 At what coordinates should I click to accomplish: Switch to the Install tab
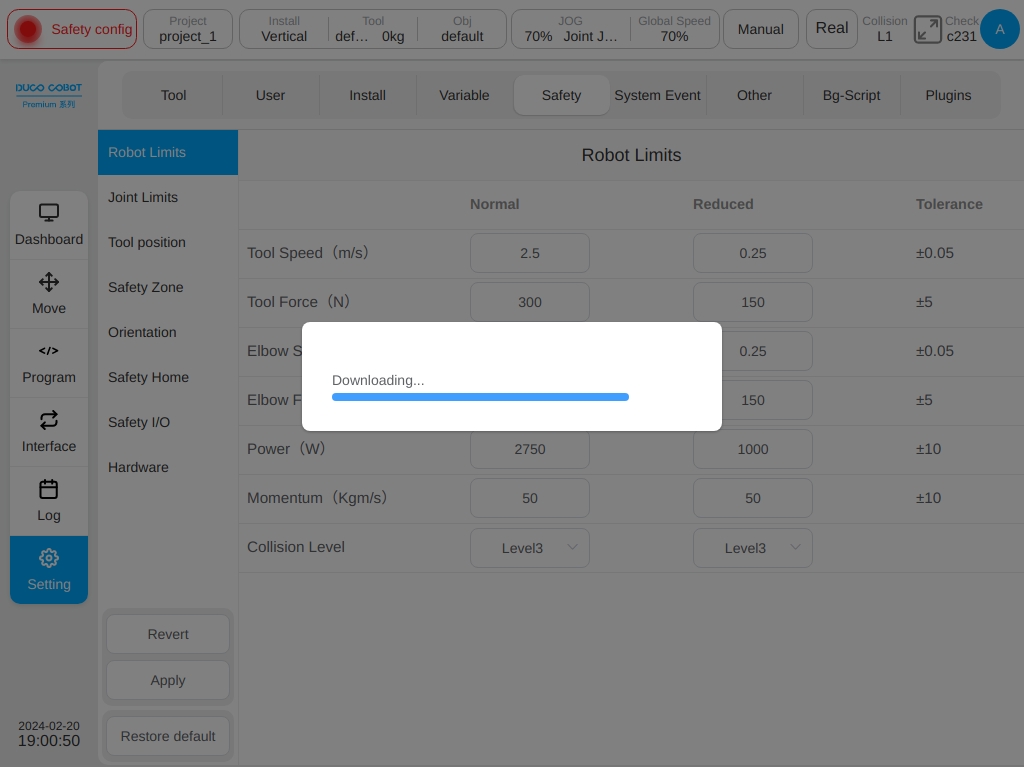pos(367,95)
